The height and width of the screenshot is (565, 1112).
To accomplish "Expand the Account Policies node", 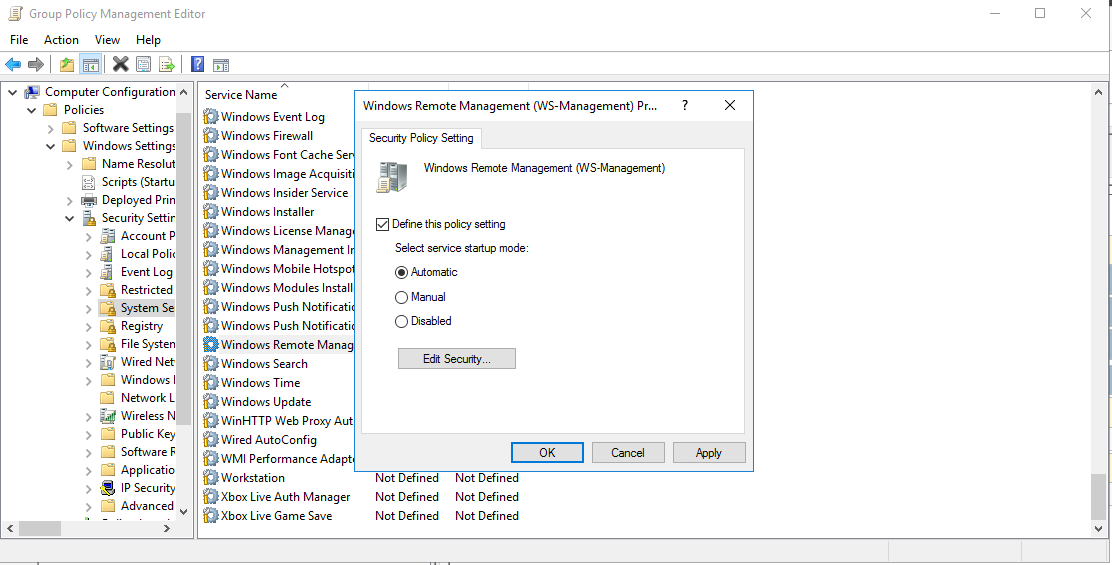I will pos(89,237).
